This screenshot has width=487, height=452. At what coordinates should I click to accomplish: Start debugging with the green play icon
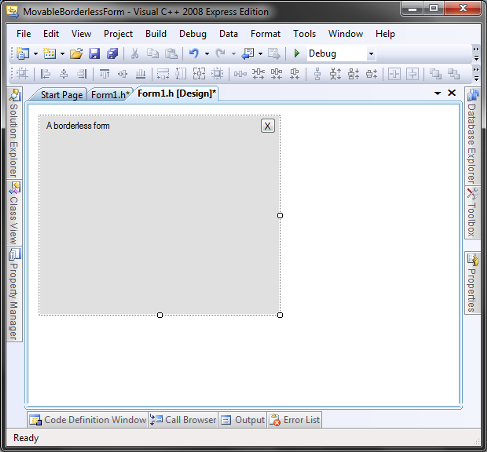pyautogui.click(x=297, y=53)
